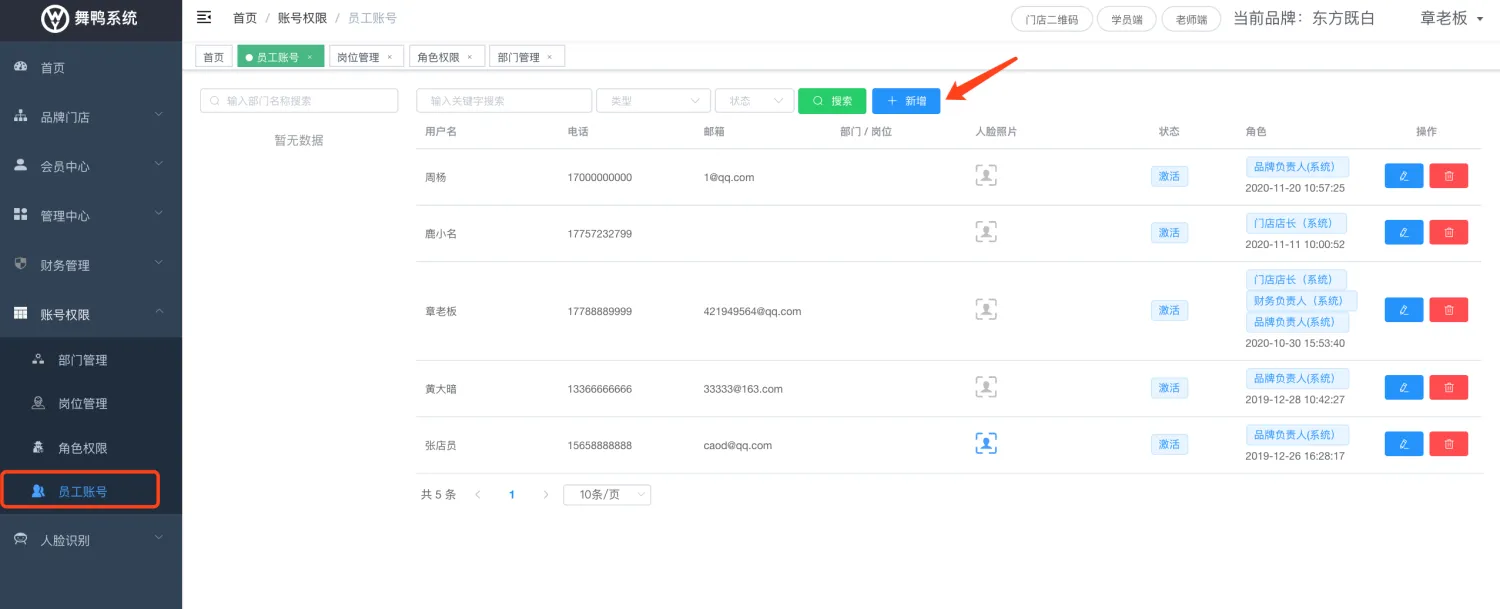Edit the 周杨 employee account
Screen dimensions: 1500x609
tap(1403, 176)
